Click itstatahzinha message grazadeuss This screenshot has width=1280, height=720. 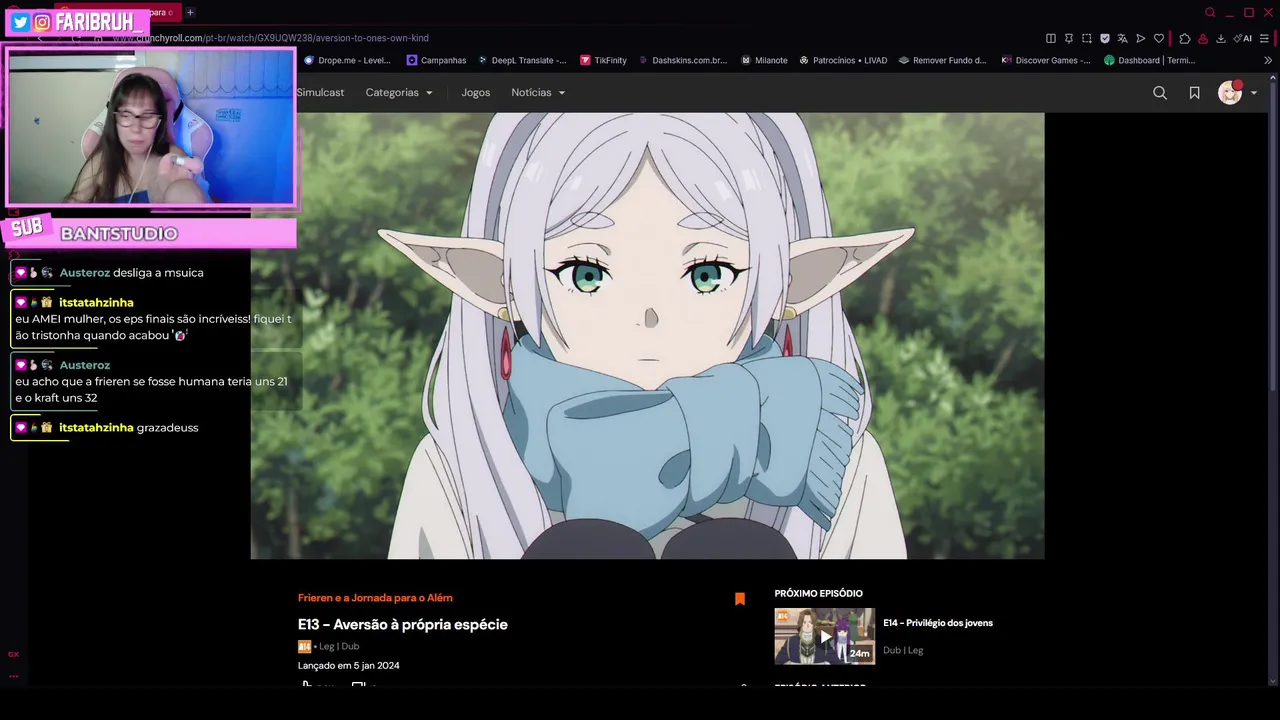(167, 428)
